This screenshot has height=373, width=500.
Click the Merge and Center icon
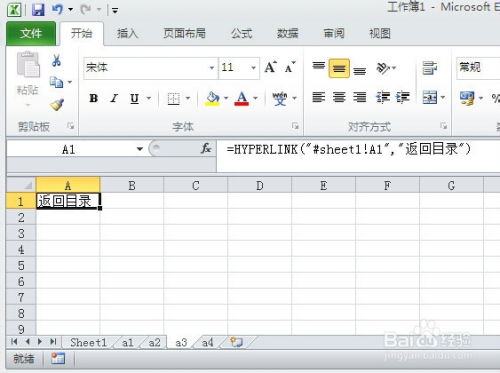click(430, 97)
